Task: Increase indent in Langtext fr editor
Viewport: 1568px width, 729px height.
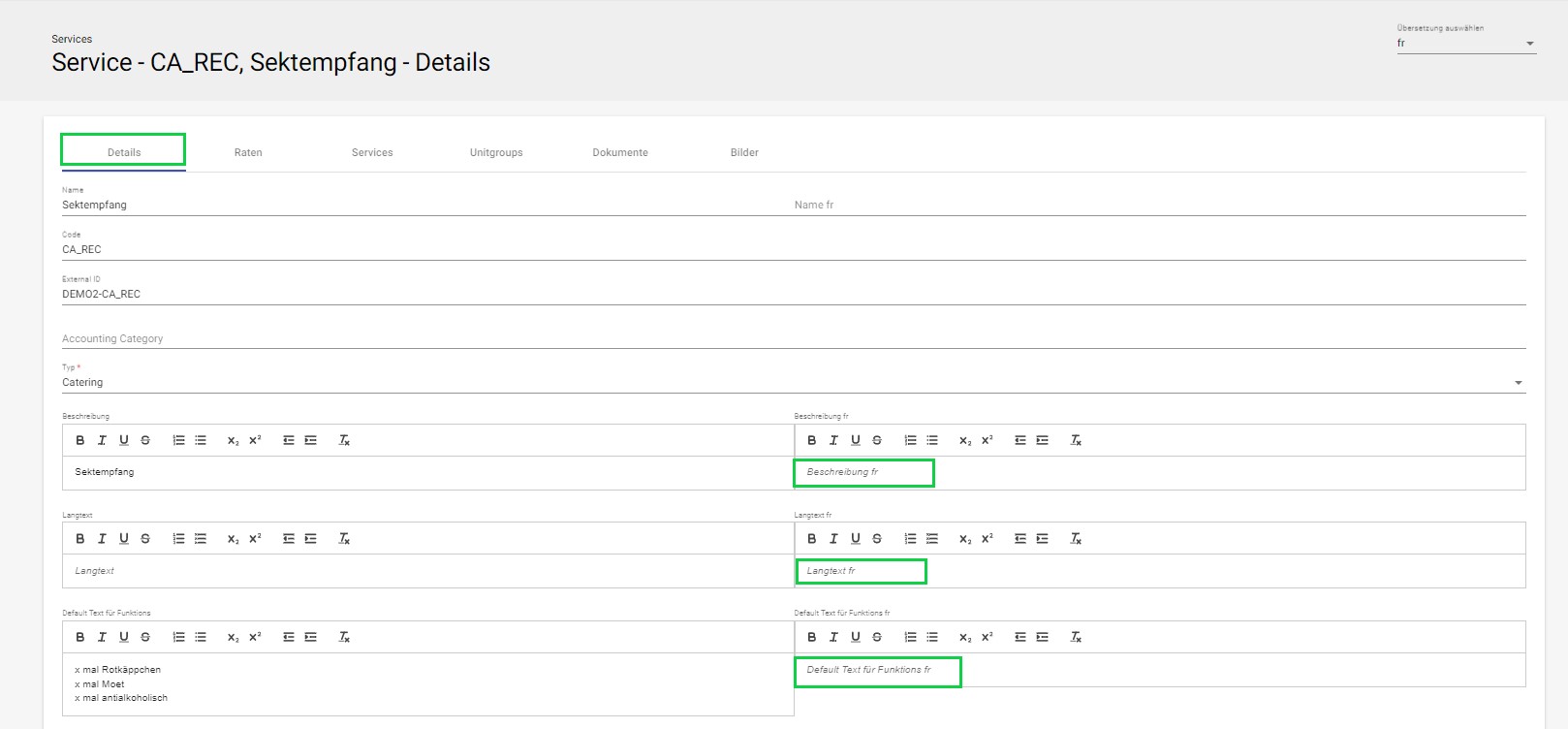Action: pyautogui.click(x=1042, y=539)
